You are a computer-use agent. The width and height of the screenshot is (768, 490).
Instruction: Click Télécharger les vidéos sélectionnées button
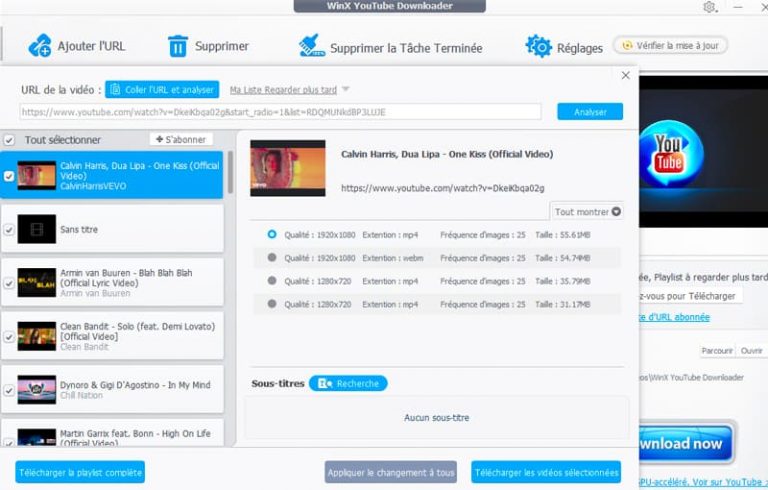pyautogui.click(x=546, y=472)
